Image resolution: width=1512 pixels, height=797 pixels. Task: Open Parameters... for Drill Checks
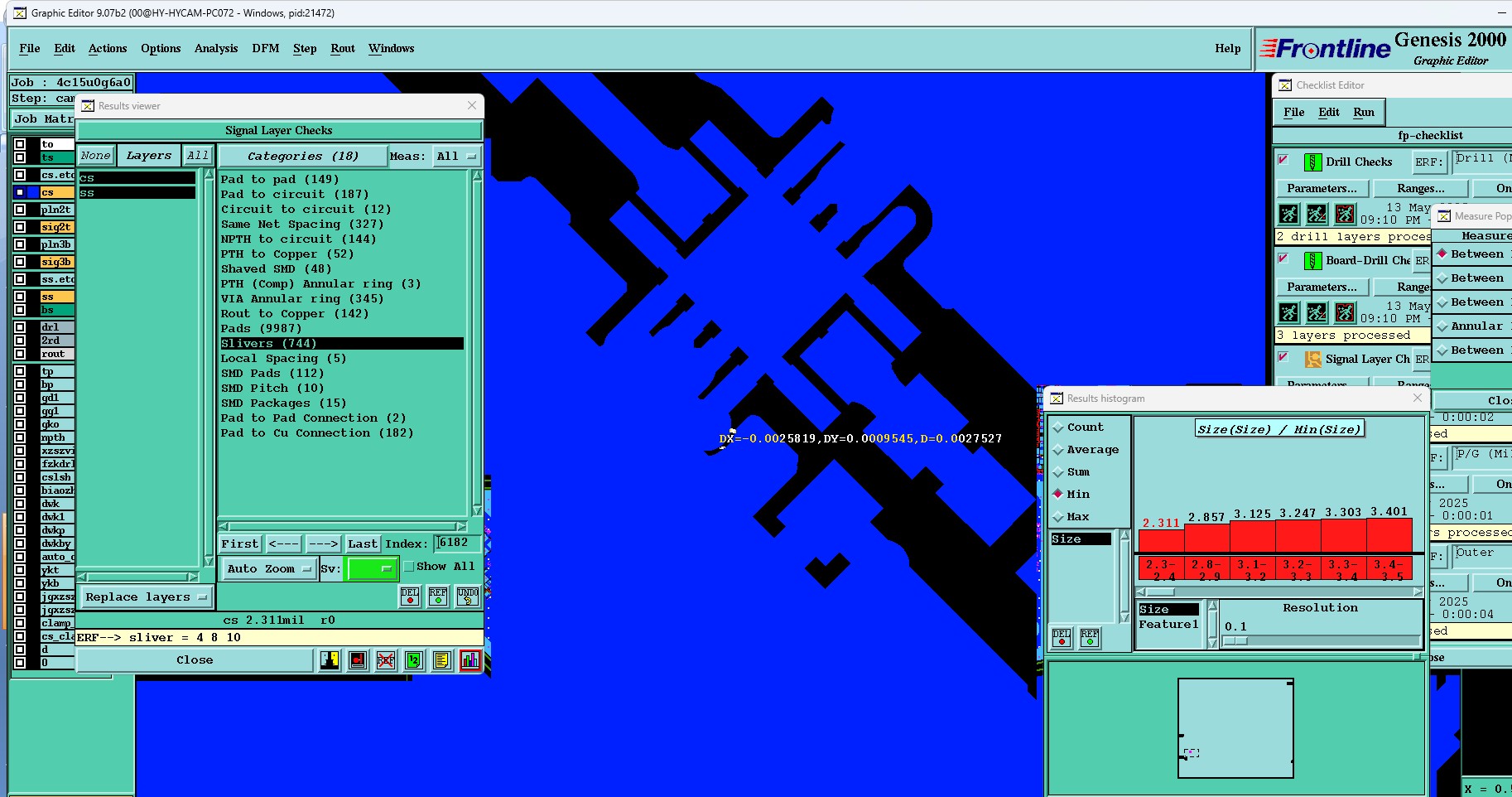1322,189
